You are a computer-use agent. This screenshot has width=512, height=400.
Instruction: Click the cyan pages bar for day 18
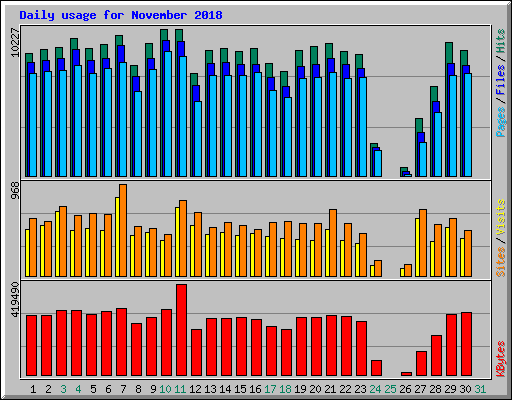288,137
